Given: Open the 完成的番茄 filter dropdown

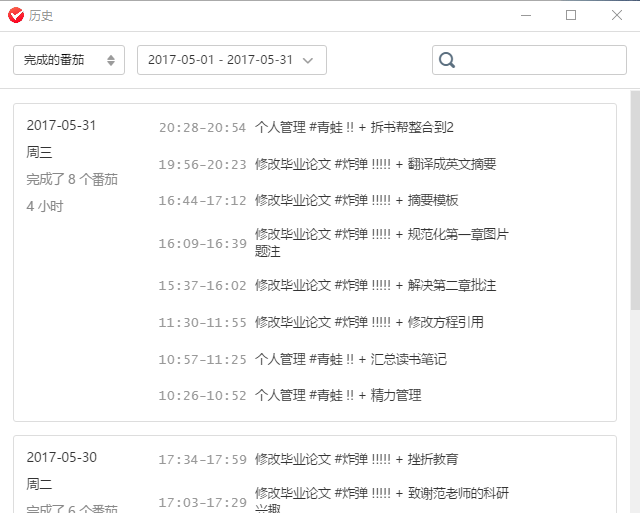Looking at the screenshot, I should 69,60.
